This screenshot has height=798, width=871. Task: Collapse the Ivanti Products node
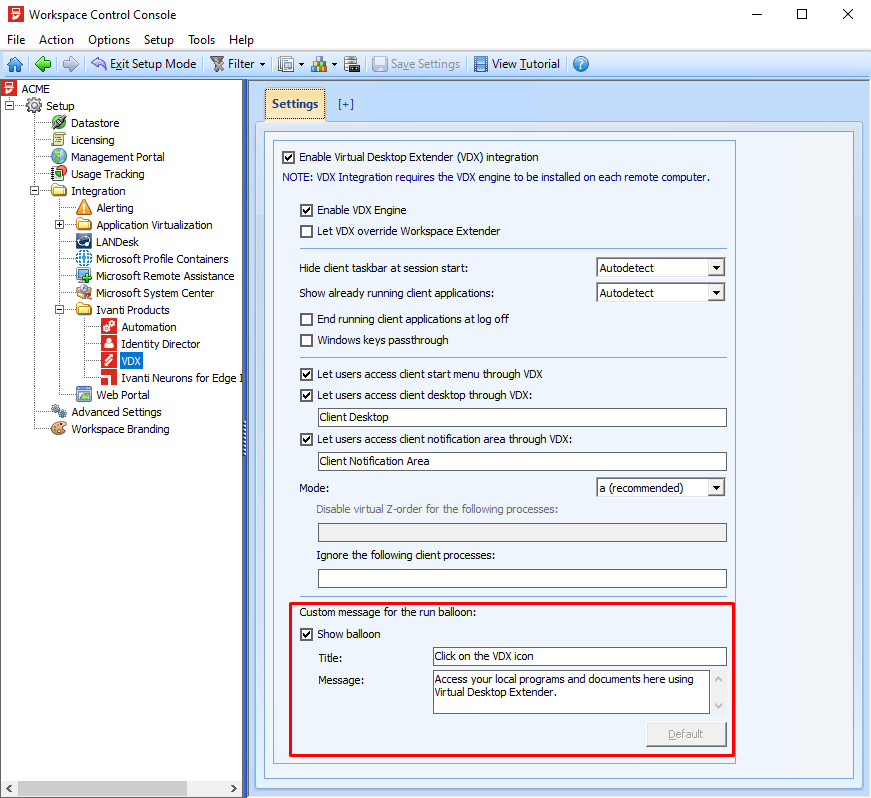59,309
